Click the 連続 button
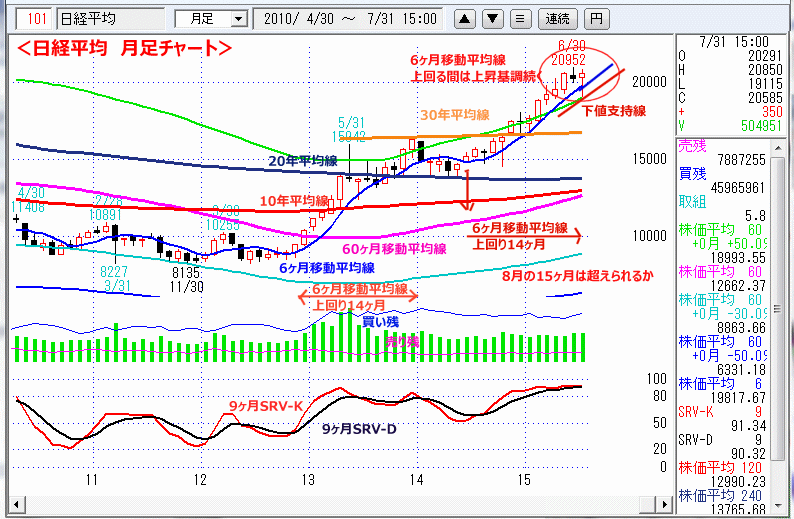This screenshot has height=519, width=794. pos(558,20)
